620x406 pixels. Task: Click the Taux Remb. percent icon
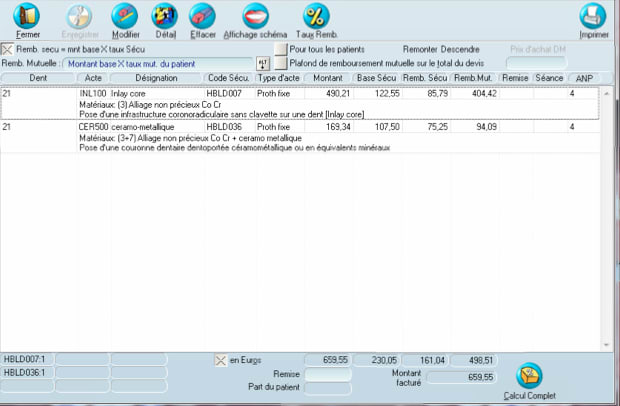316,17
